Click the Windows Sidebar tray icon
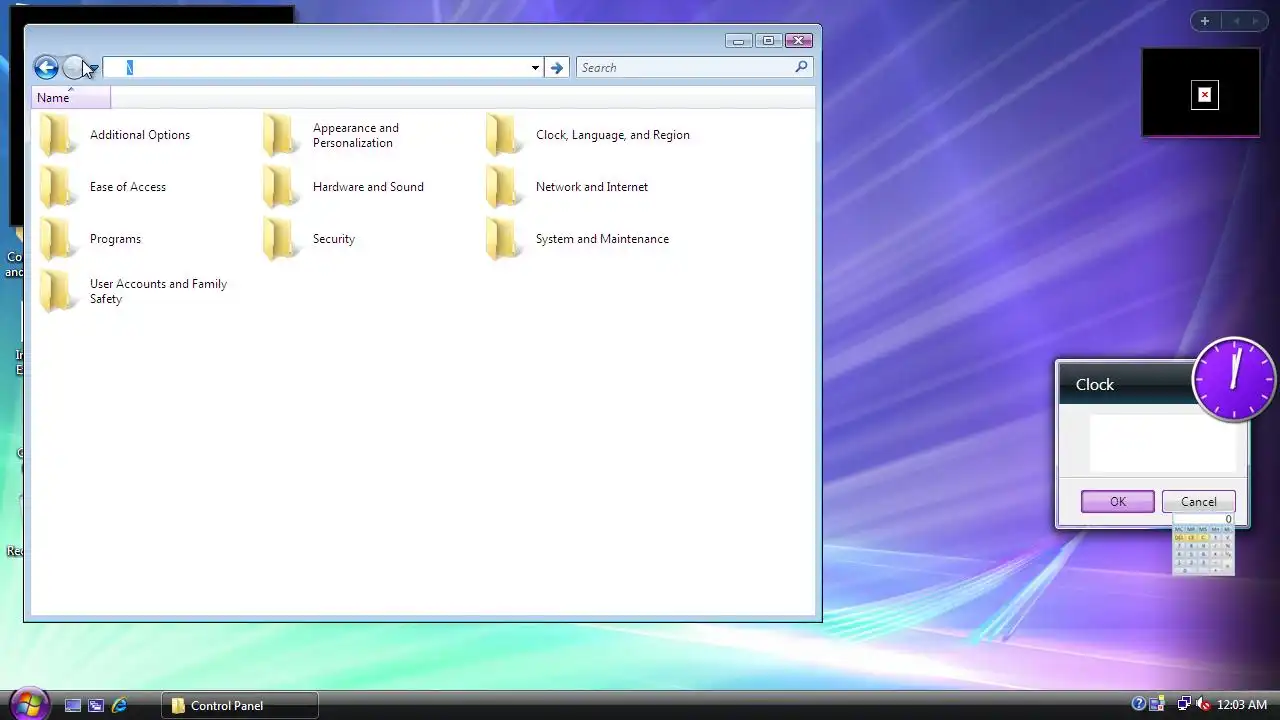The height and width of the screenshot is (720, 1280). pyautogui.click(x=1157, y=705)
